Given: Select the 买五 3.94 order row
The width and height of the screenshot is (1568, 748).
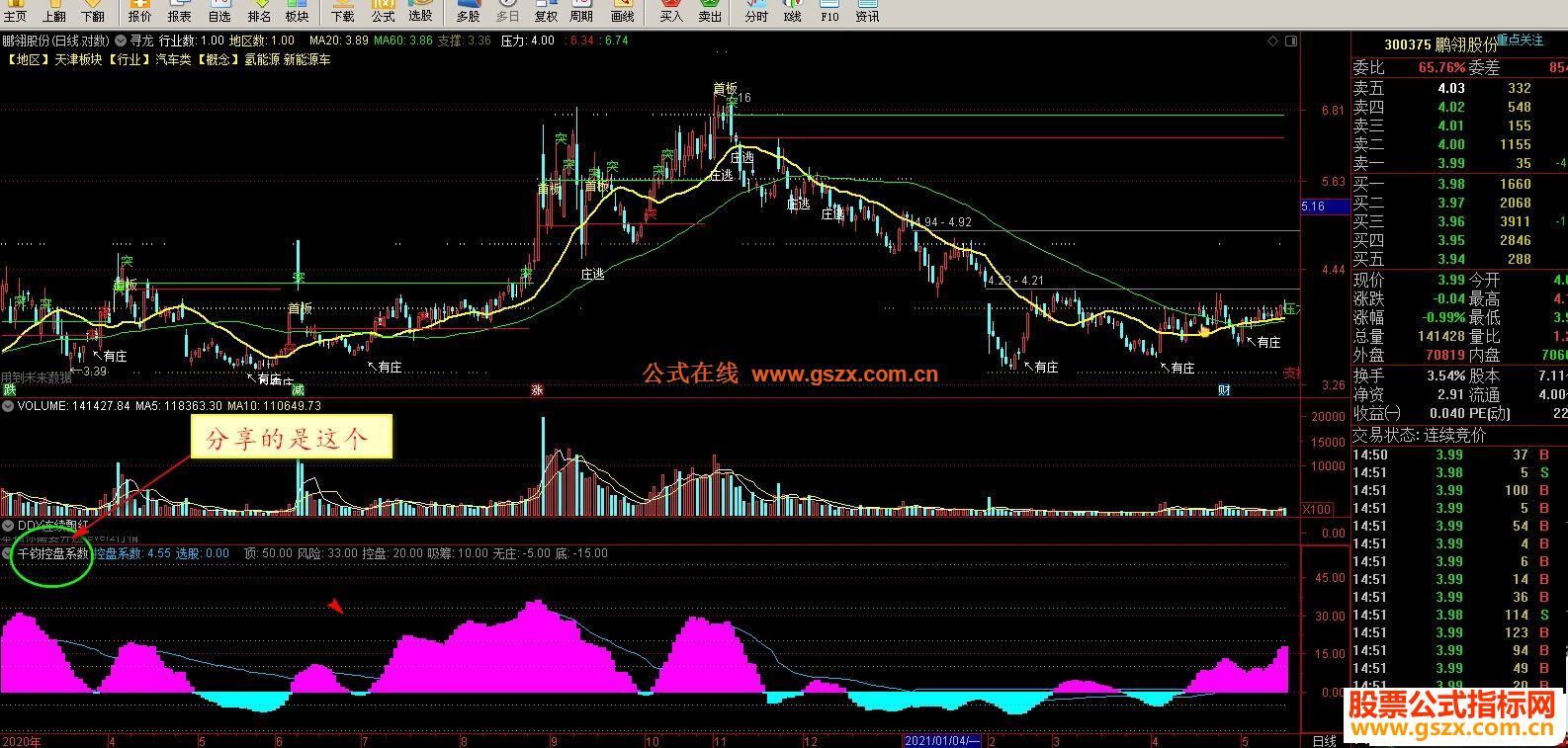Looking at the screenshot, I should (1459, 259).
